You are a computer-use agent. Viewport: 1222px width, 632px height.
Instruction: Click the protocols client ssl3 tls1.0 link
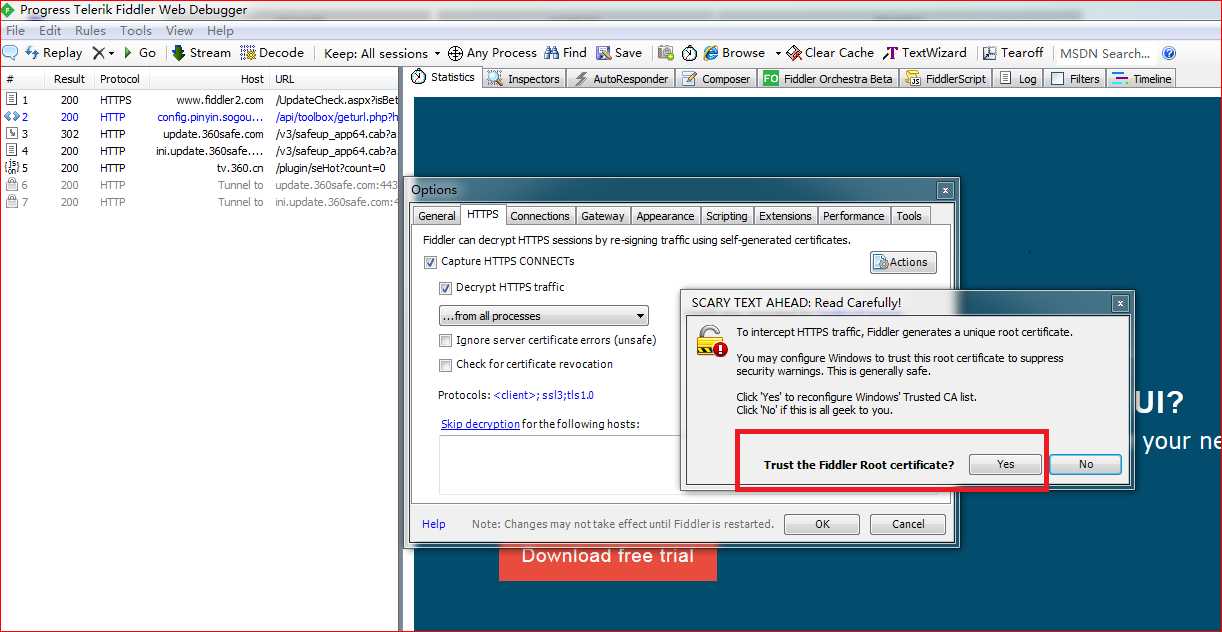click(x=544, y=395)
